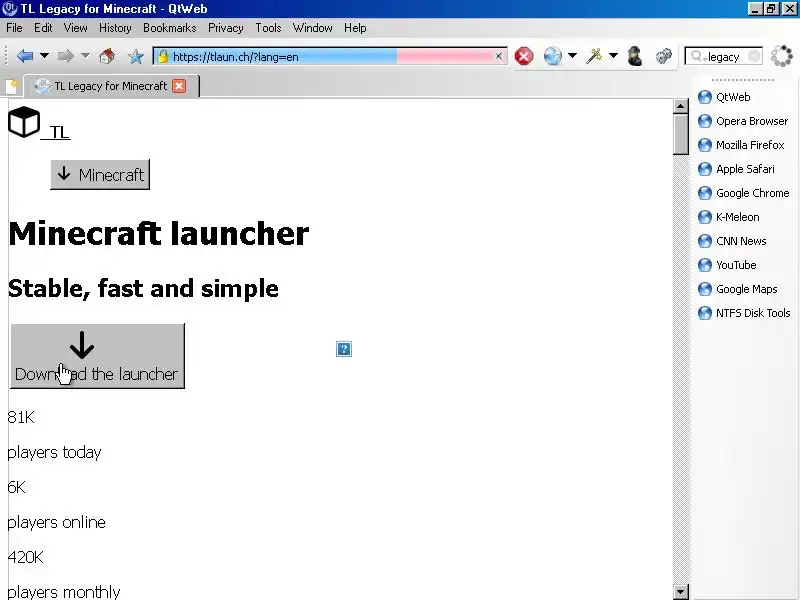The width and height of the screenshot is (800, 600).
Task: Open YouTube bookmark
Action: (x=727, y=265)
